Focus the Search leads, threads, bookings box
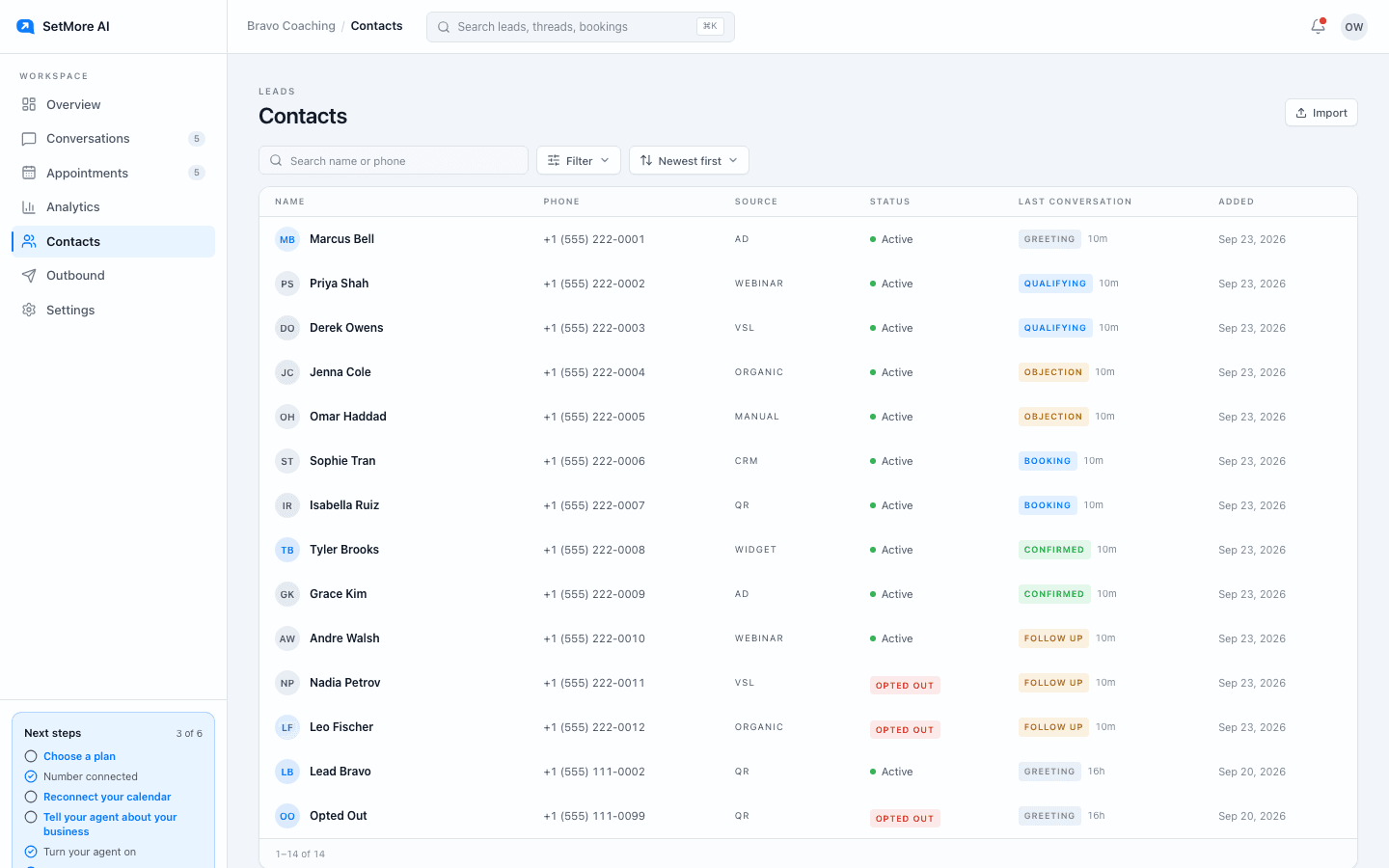The image size is (1389, 868). click(581, 27)
